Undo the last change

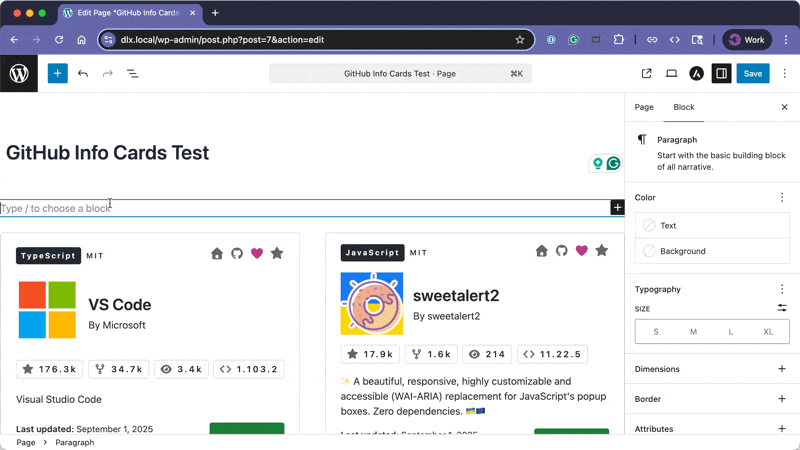click(x=83, y=73)
